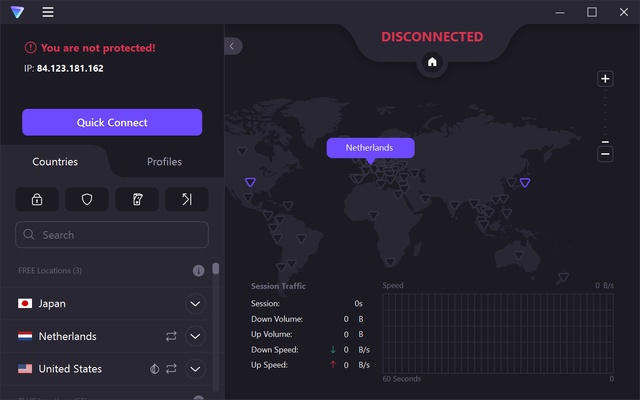The image size is (640, 400).
Task: Close the Proton VPN window
Action: [x=624, y=12]
